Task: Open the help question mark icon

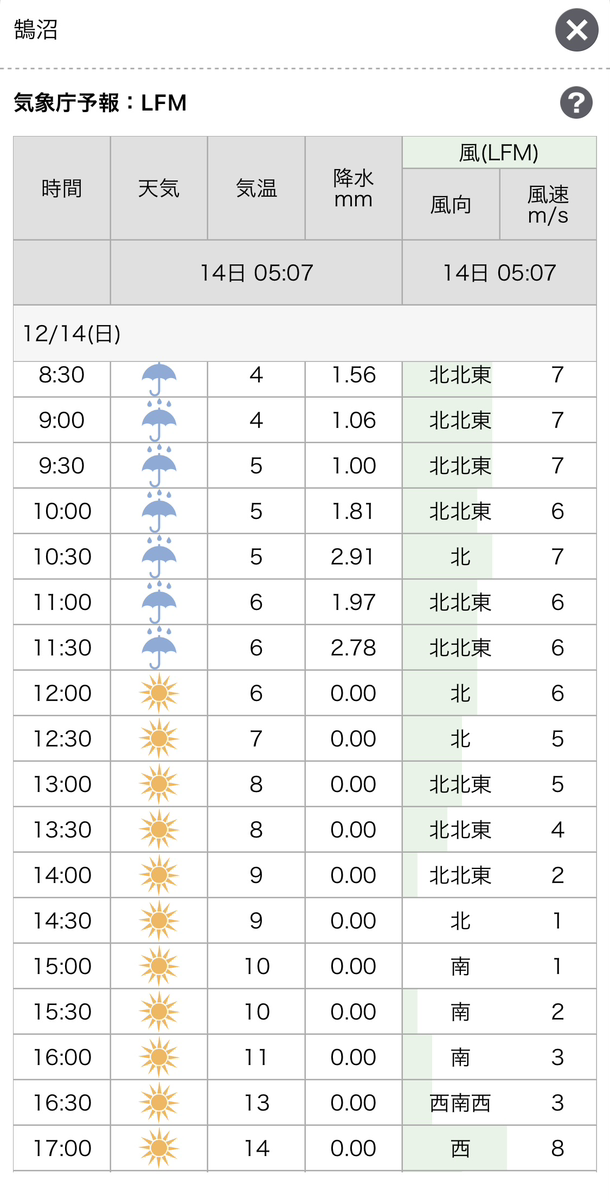Action: (576, 102)
